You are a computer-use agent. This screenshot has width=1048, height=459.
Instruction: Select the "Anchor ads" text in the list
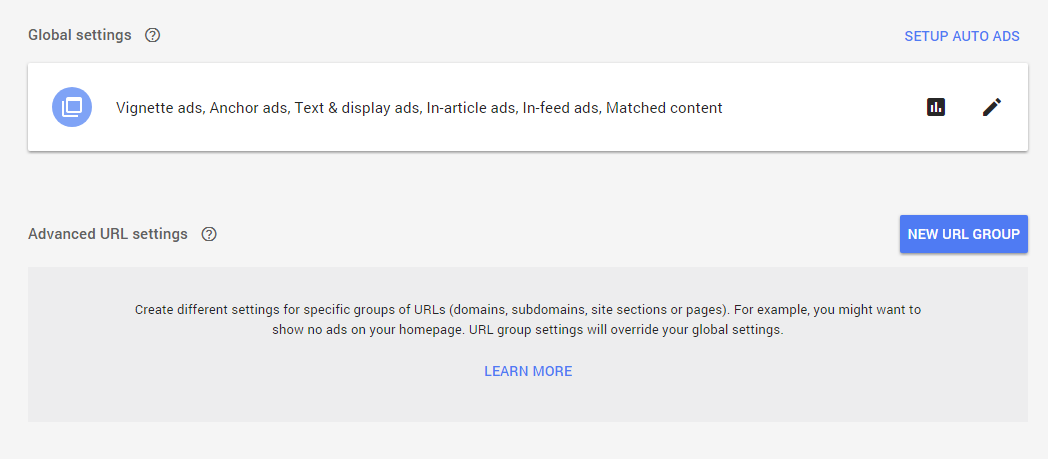point(249,108)
